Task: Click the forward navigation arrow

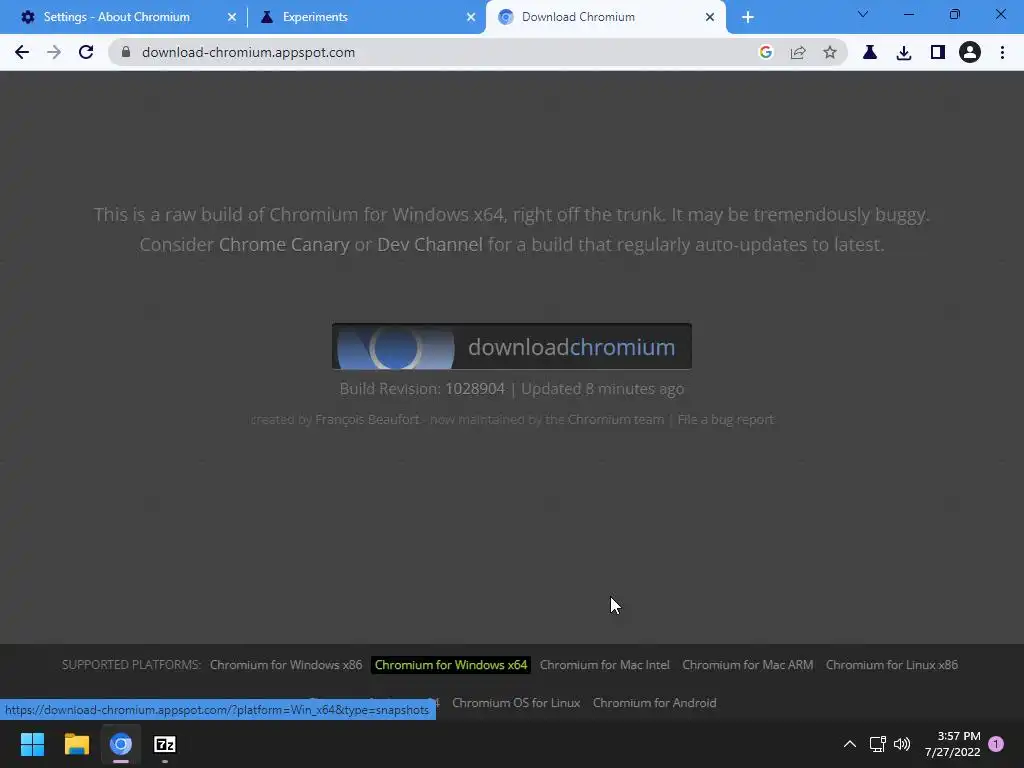Action: (54, 52)
